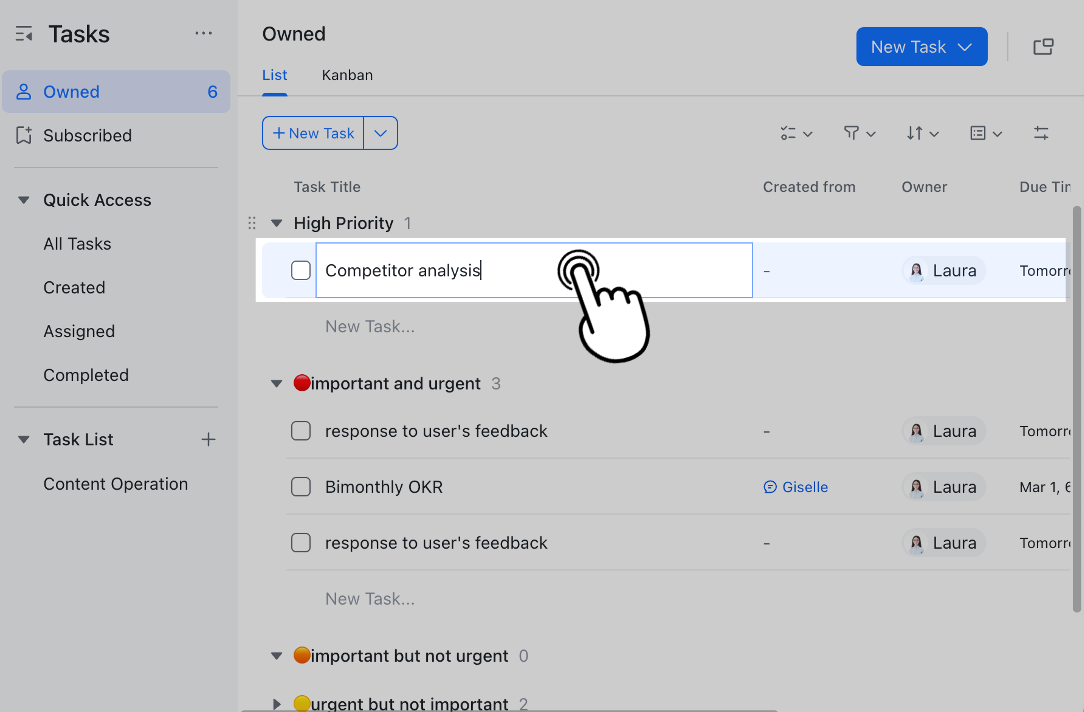The image size is (1084, 712).
Task: Check the Competitor analysis checkbox
Action: [x=300, y=270]
